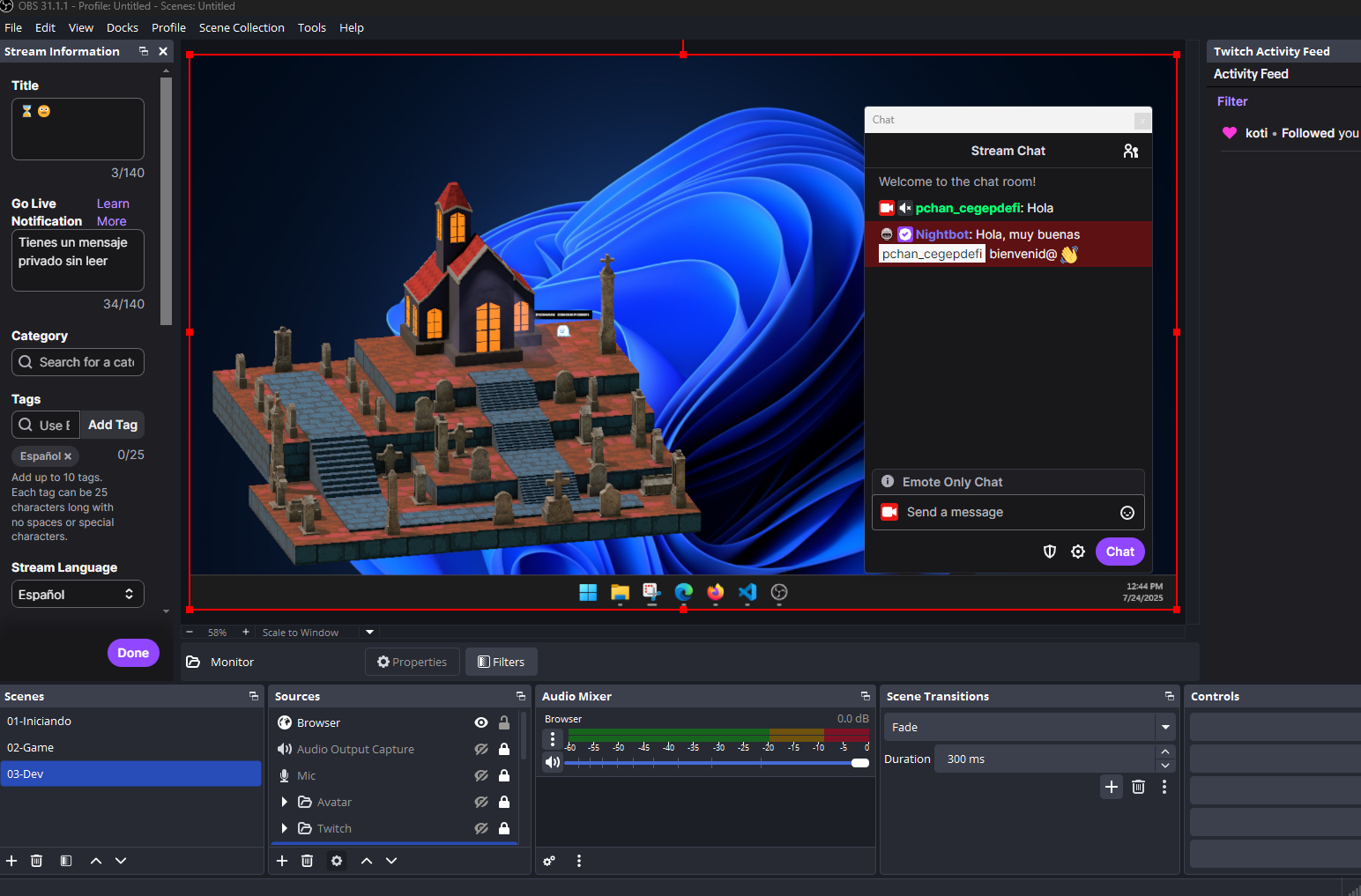The image size is (1361, 896).
Task: Open community users list in Stream Chat
Action: [1131, 151]
